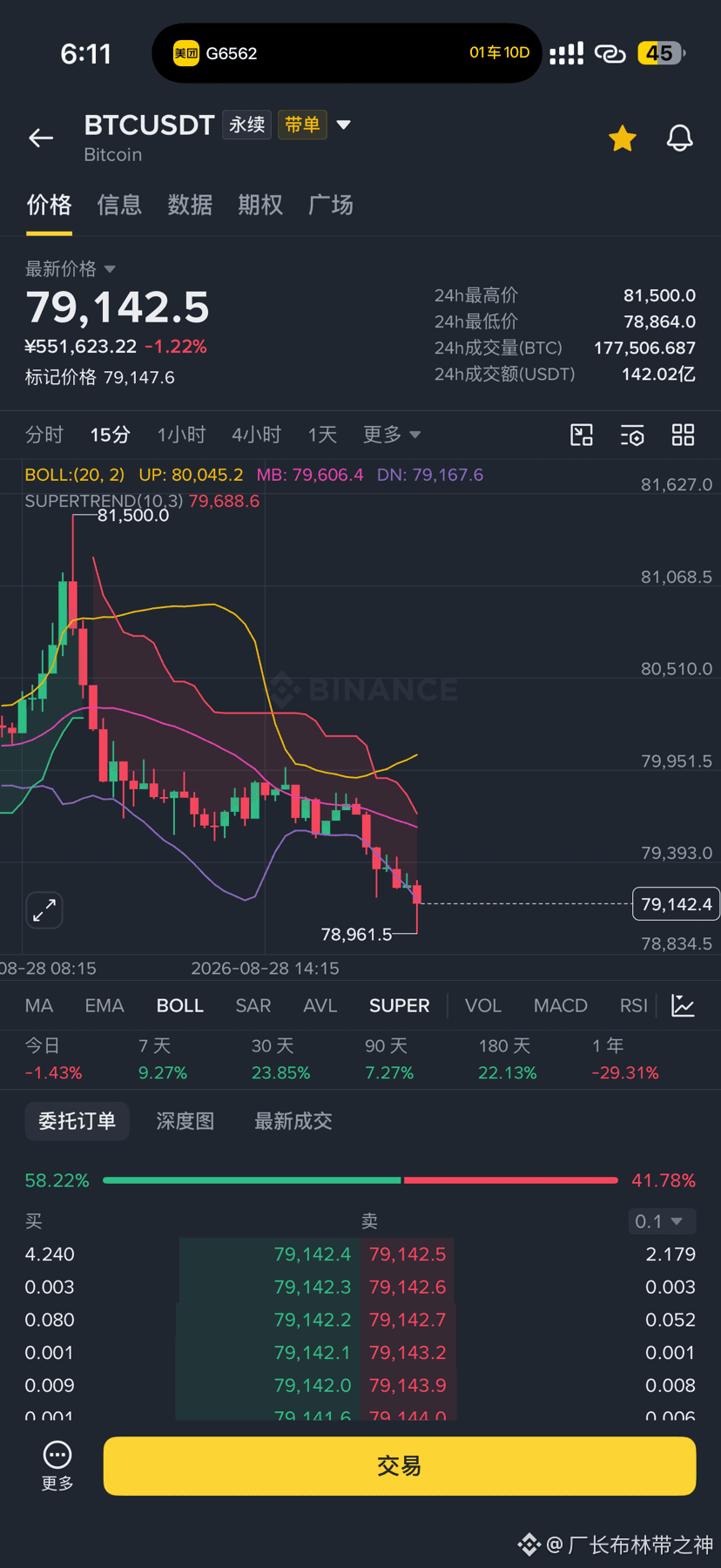The image size is (721, 1568).
Task: Tap the Meituan G6562 live activity
Action: coord(347,53)
